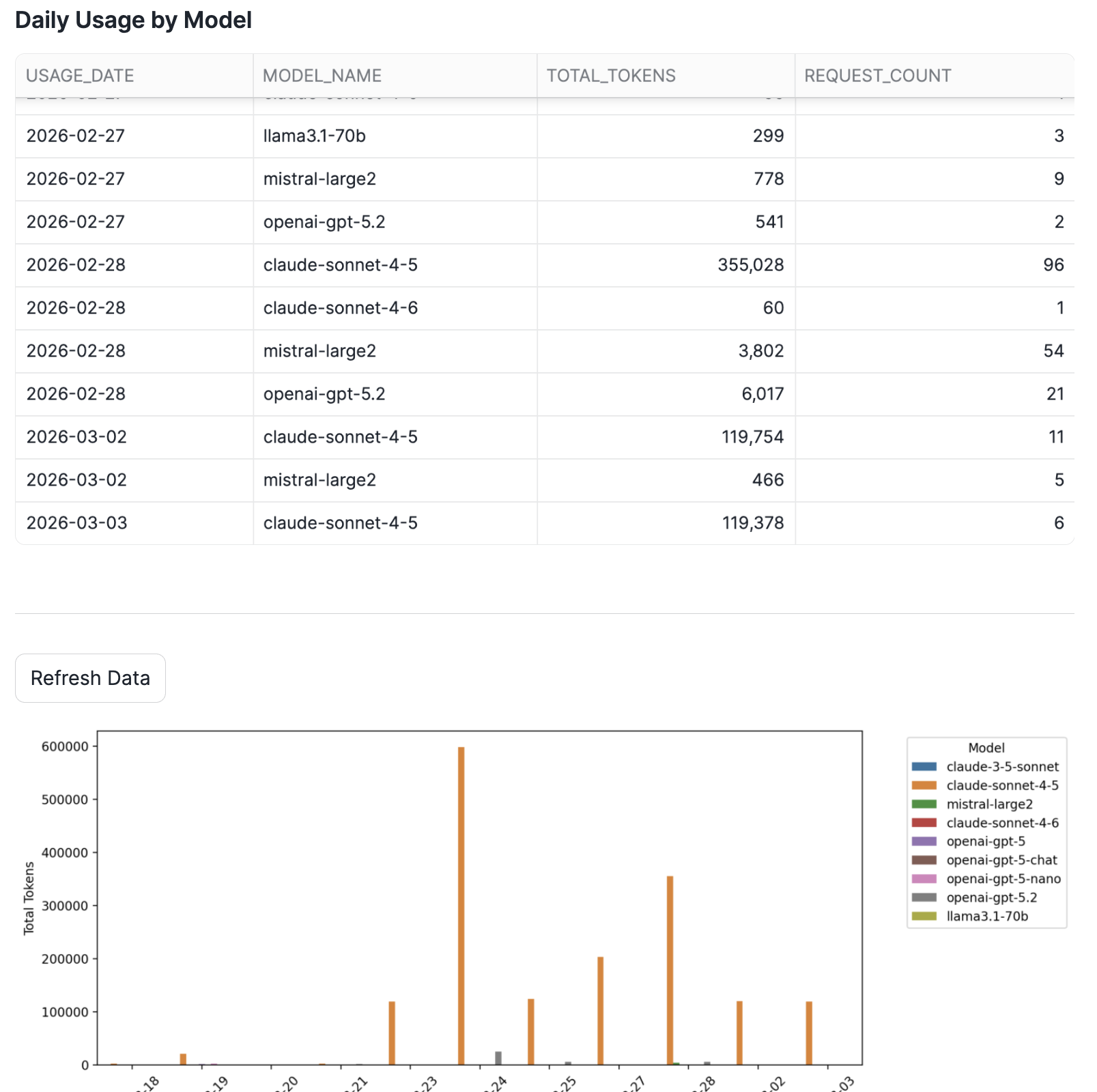Sort by the REQUEST_COUNT column header

point(876,75)
